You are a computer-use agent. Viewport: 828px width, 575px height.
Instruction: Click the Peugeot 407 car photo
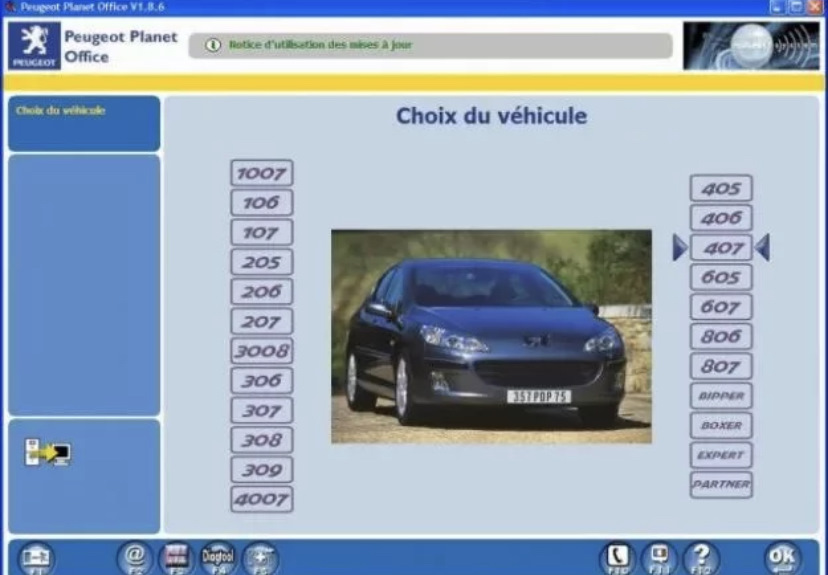(x=491, y=337)
